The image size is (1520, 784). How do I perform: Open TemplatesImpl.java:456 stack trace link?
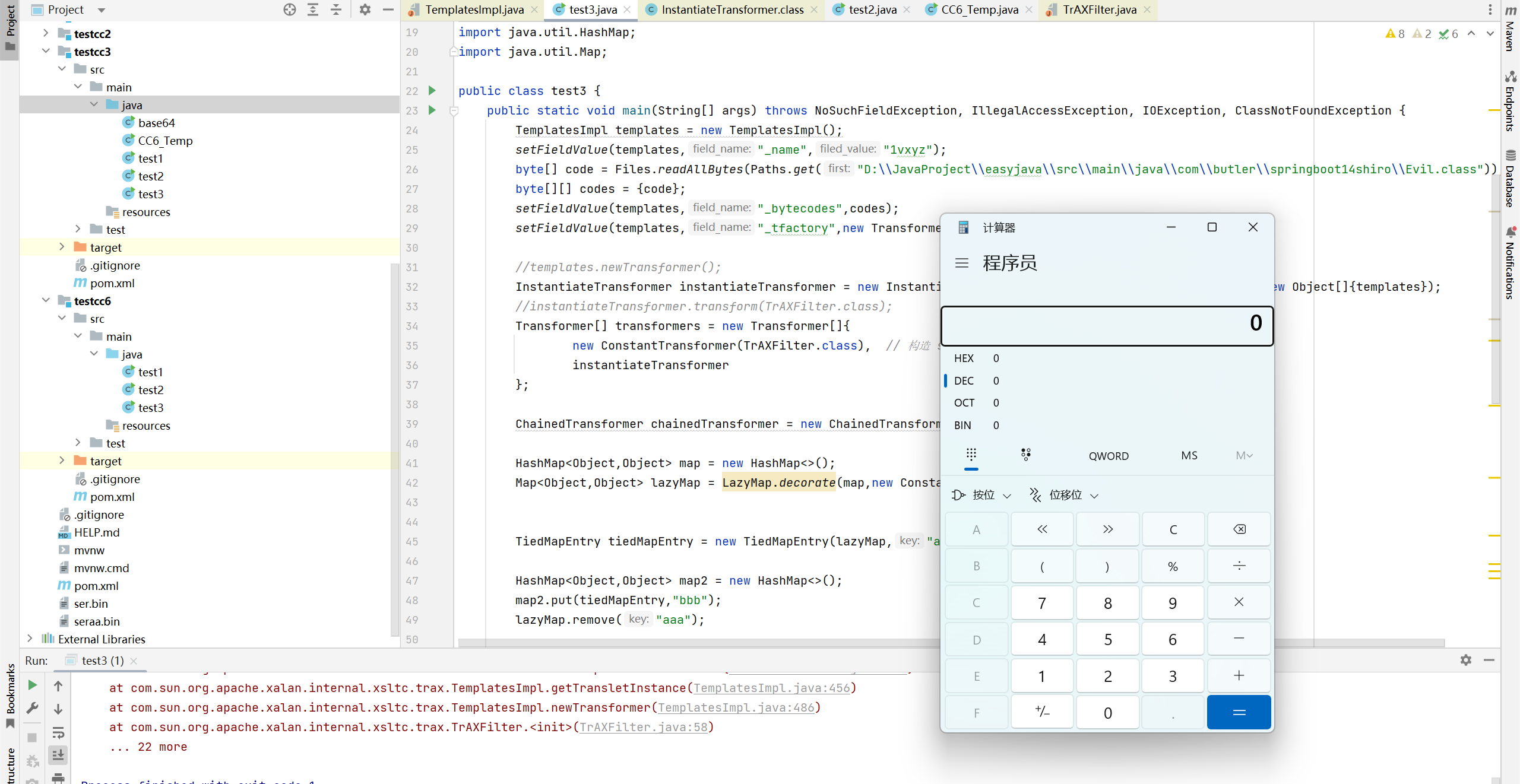pos(772,688)
